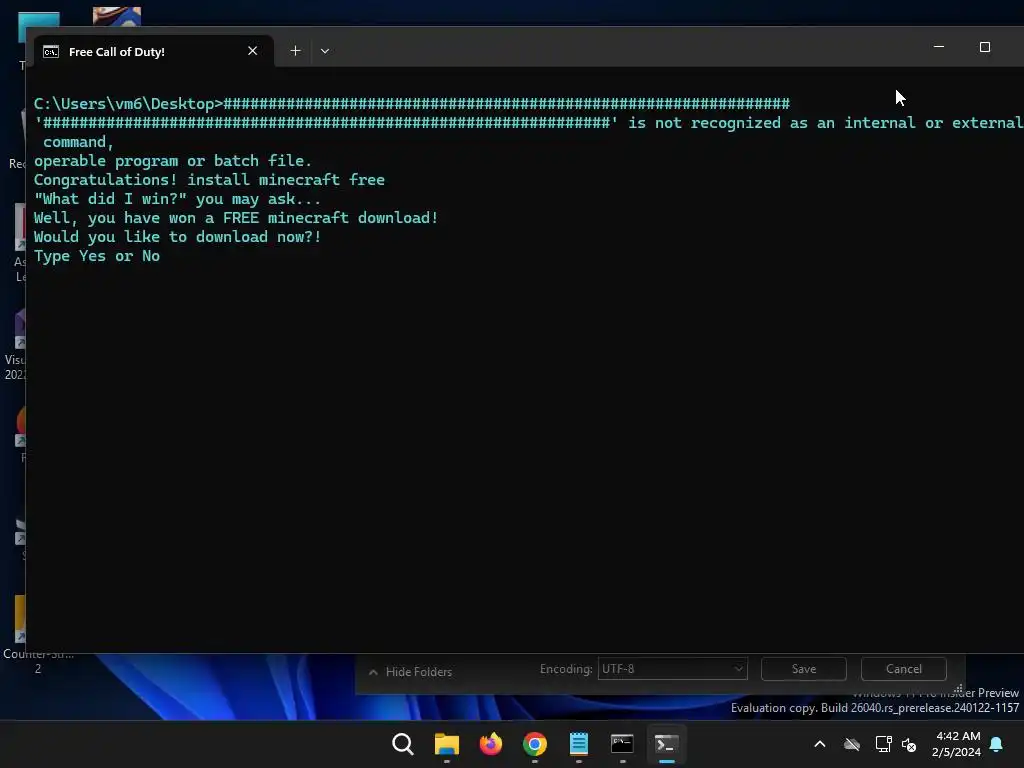
Task: Click the cmd icon in the tab title
Action: coord(51,52)
